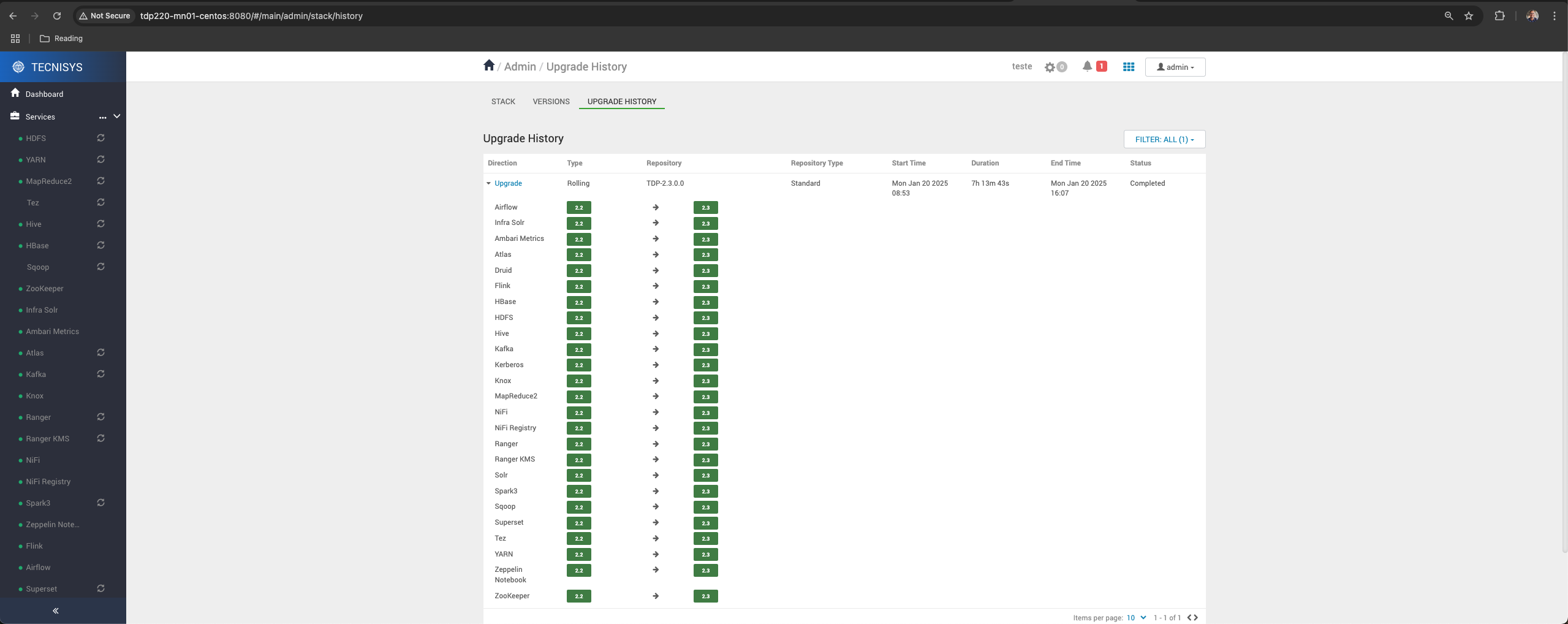Open browser three-dot menu
This screenshot has height=624, width=1568.
(1555, 16)
